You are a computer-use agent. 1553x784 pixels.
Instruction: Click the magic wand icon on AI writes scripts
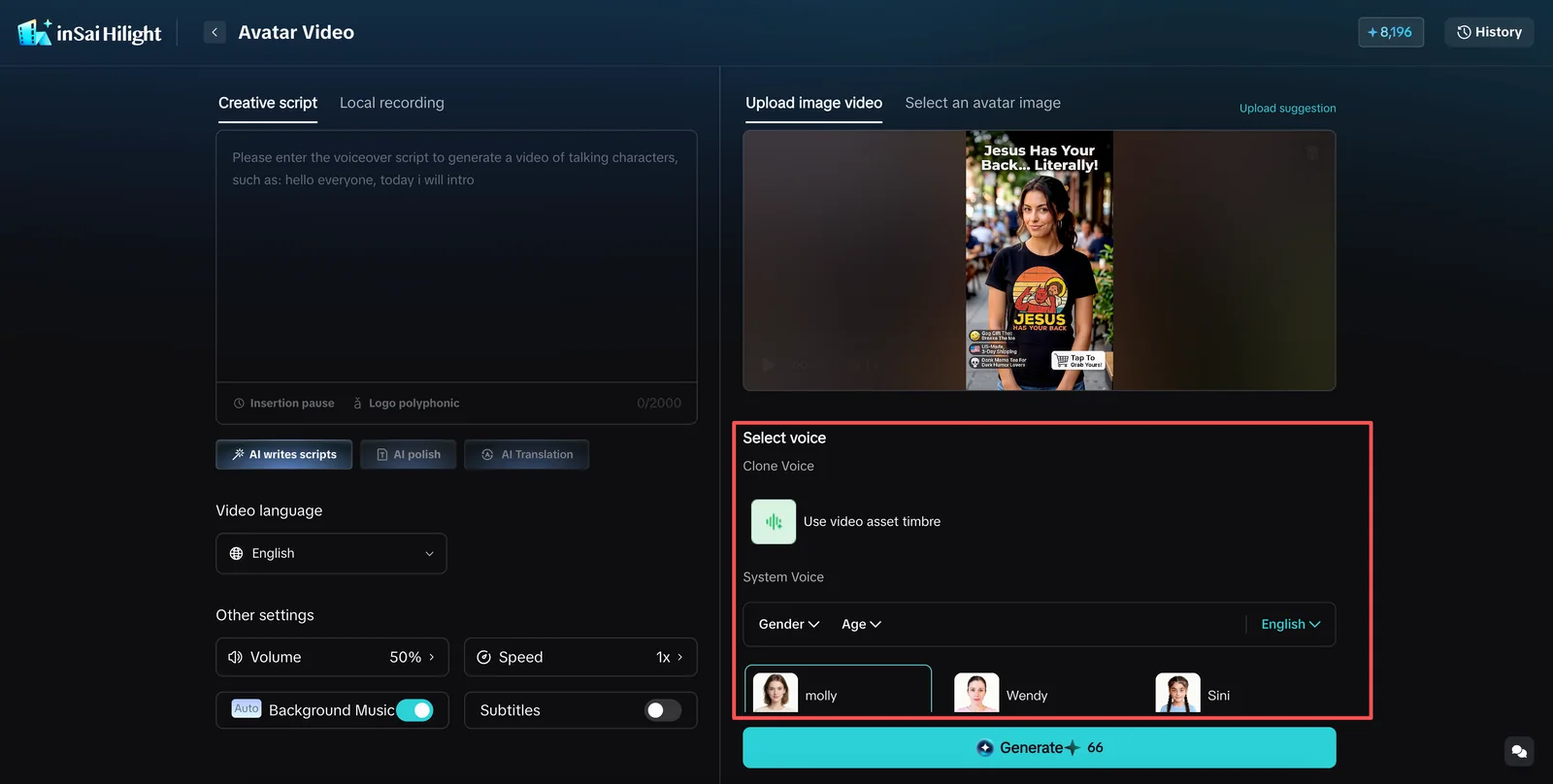[x=238, y=454]
